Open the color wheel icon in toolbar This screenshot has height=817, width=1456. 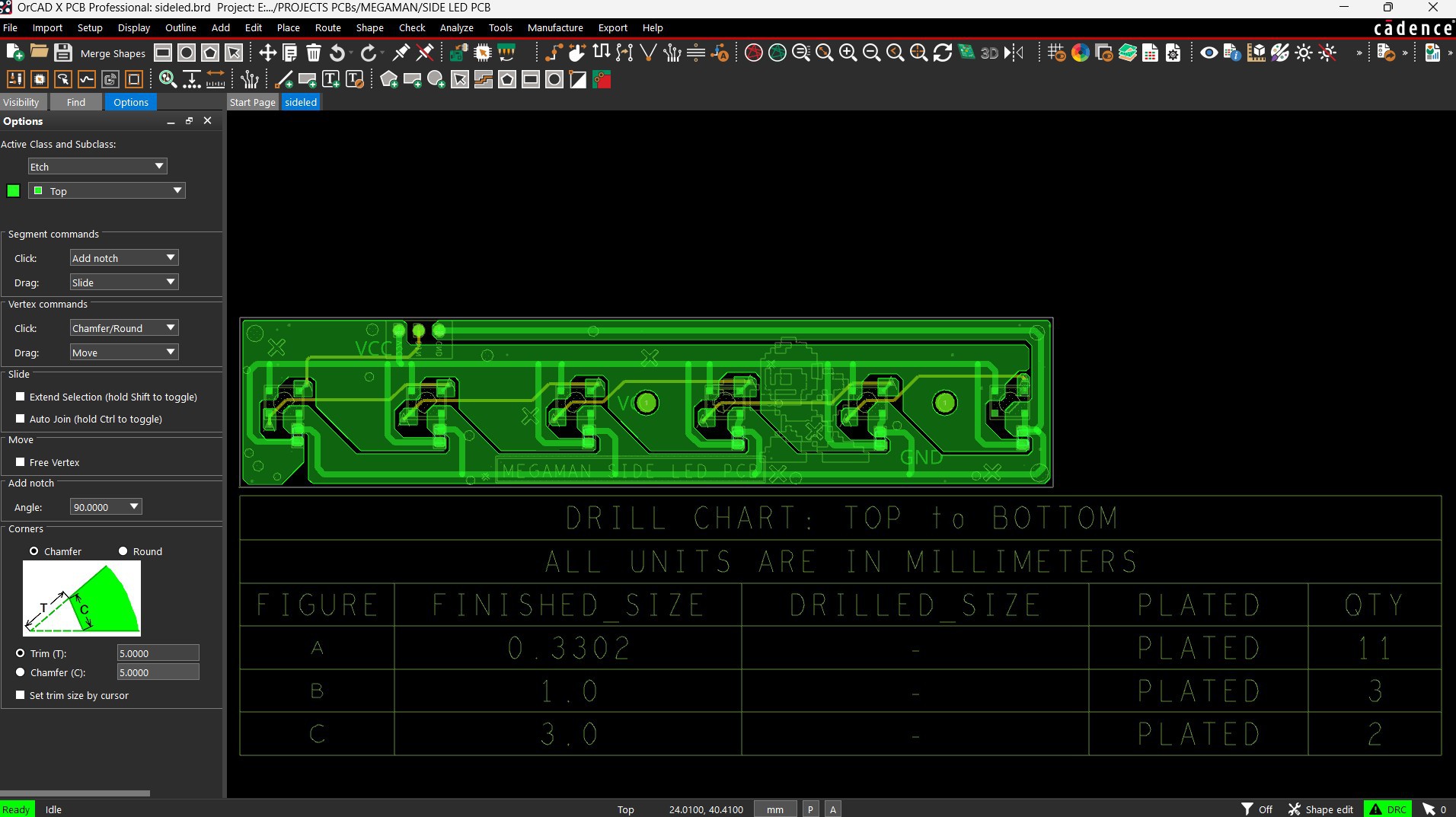point(1080,53)
